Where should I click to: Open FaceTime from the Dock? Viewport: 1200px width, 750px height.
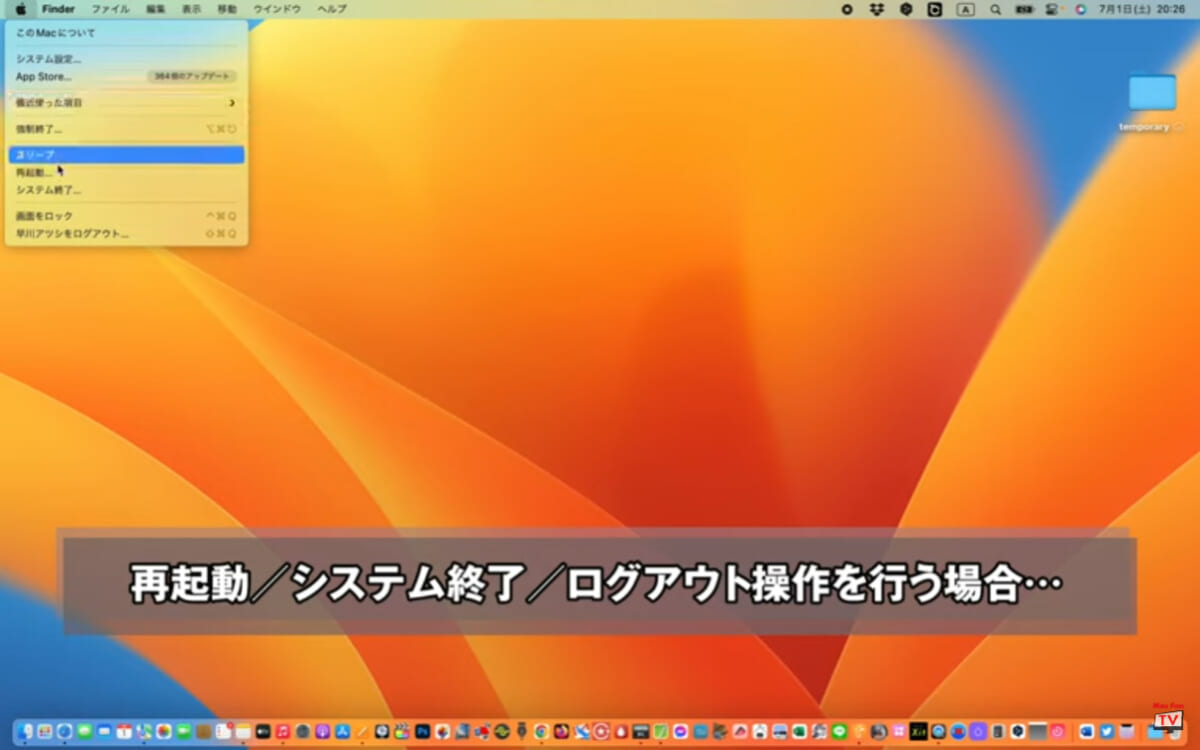(x=183, y=732)
